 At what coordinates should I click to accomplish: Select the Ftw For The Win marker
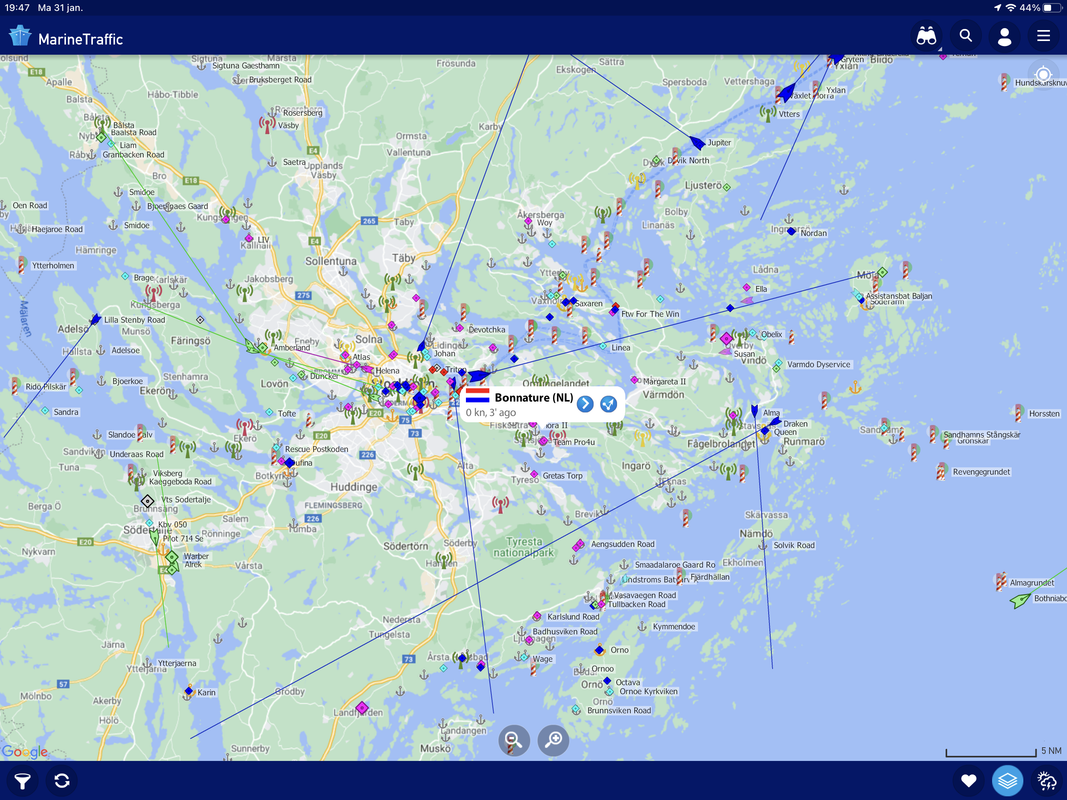(614, 310)
